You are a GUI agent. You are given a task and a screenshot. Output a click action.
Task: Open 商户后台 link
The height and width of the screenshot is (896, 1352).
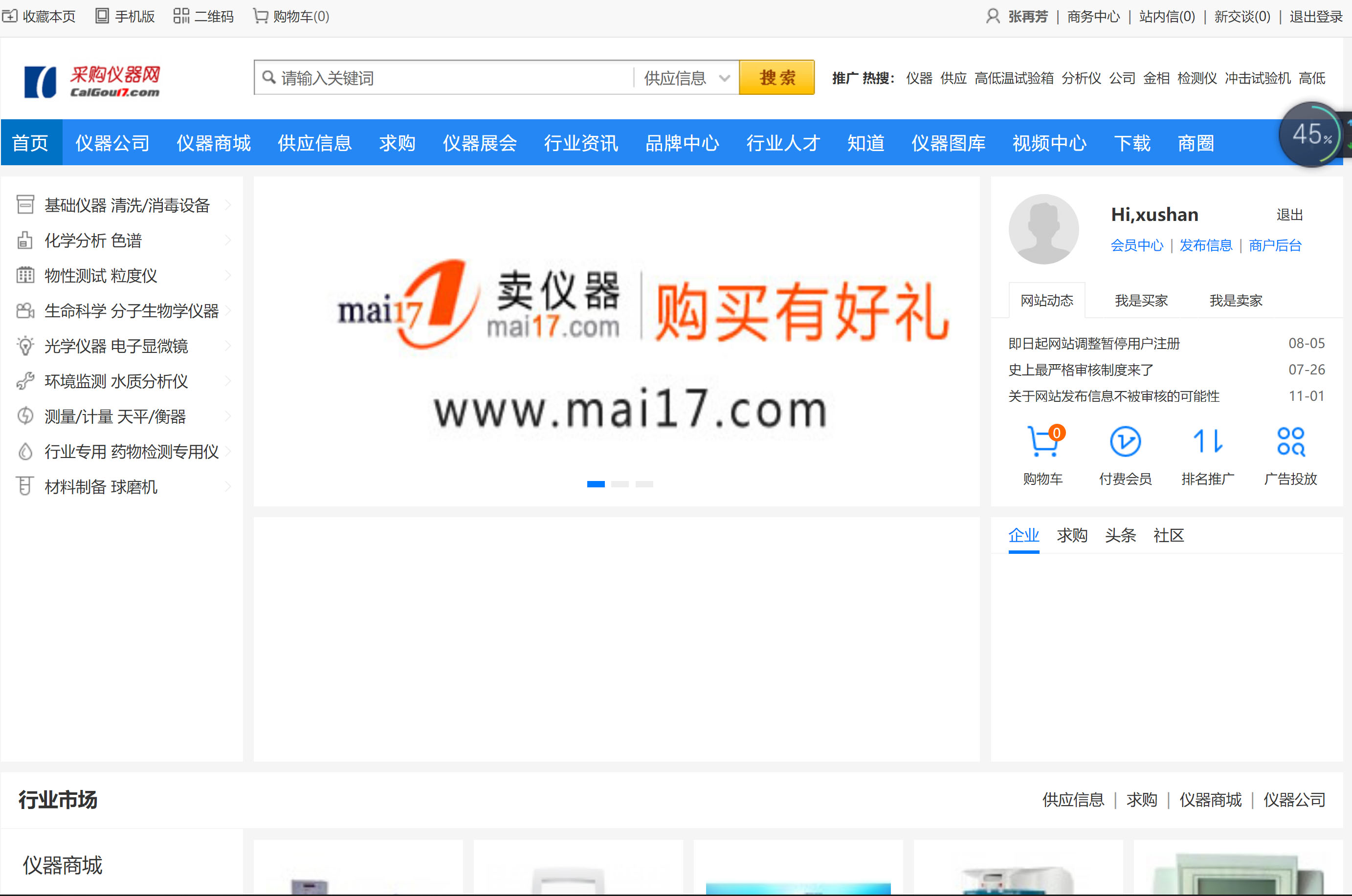(x=1275, y=245)
